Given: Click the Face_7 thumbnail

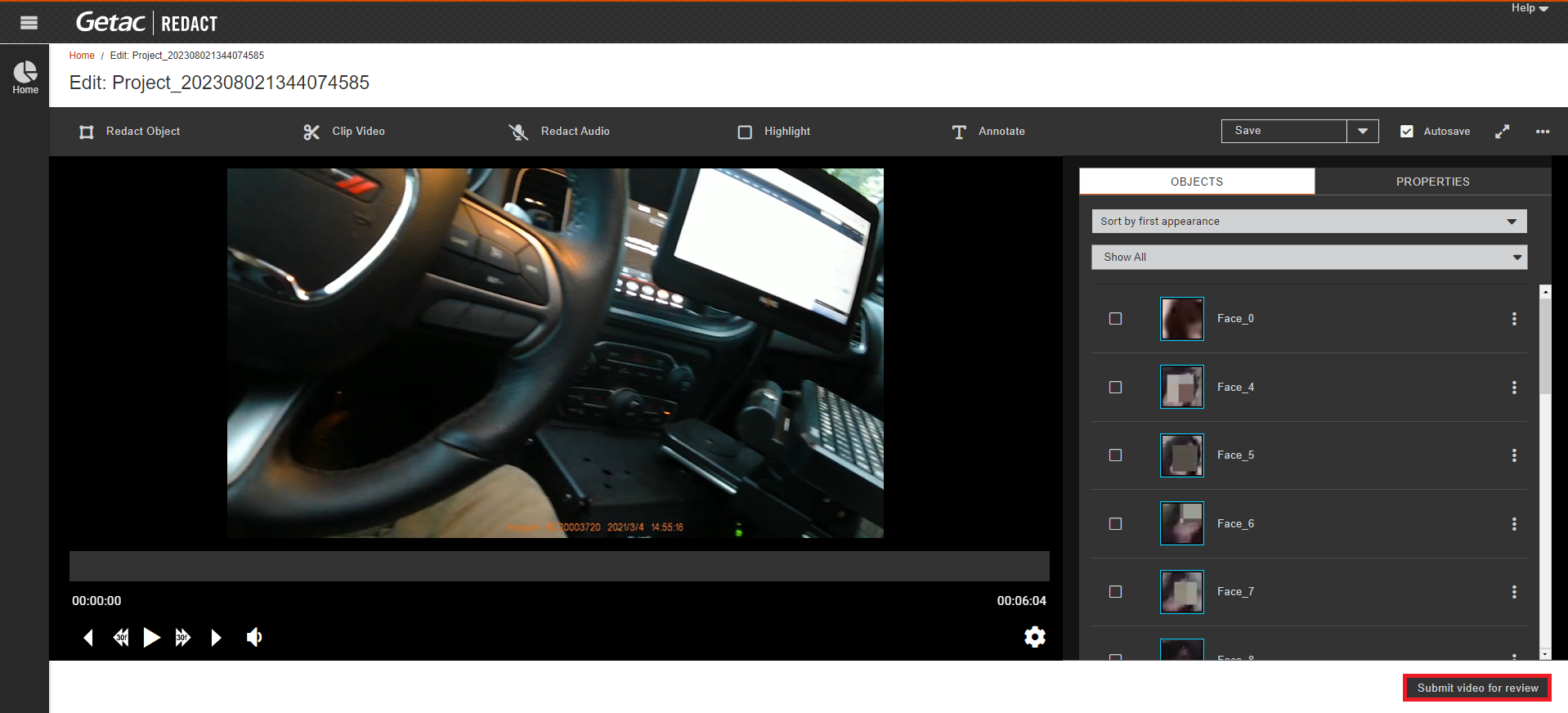Looking at the screenshot, I should [1182, 592].
